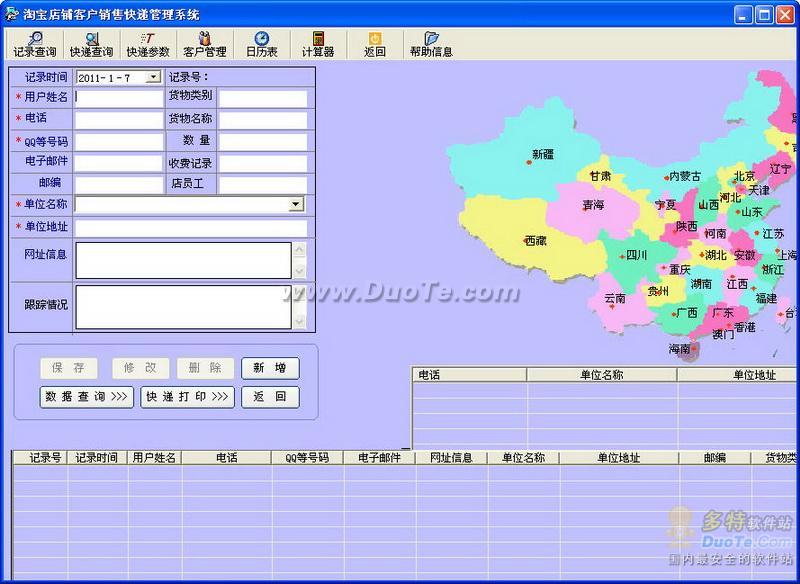
Task: Click the 快递查询 toolbar icon
Action: point(91,44)
